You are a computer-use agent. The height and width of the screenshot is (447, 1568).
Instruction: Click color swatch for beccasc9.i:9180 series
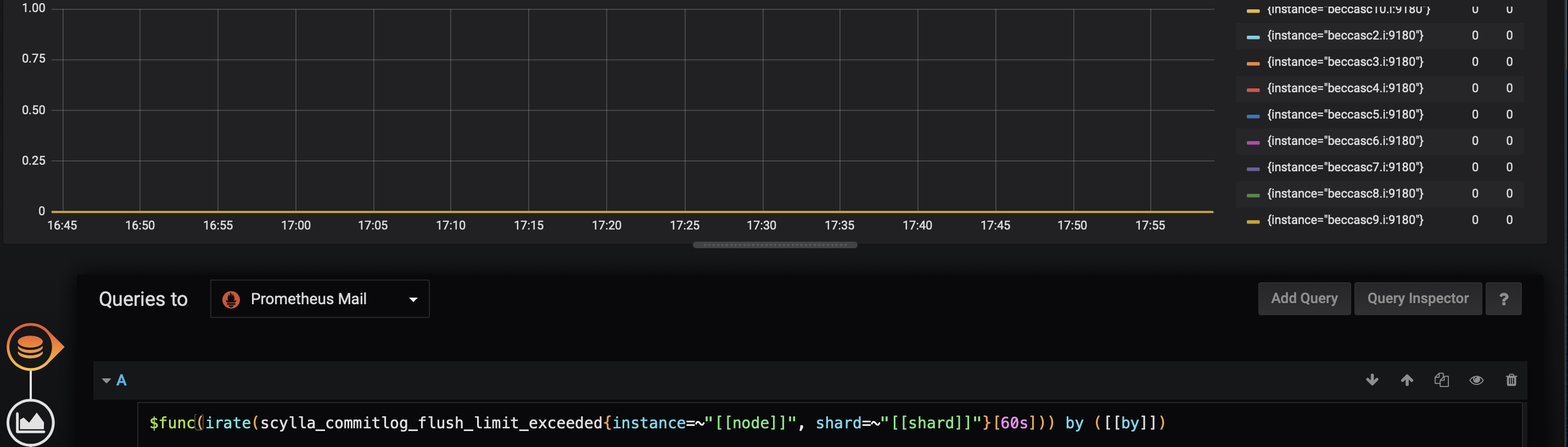click(1253, 221)
